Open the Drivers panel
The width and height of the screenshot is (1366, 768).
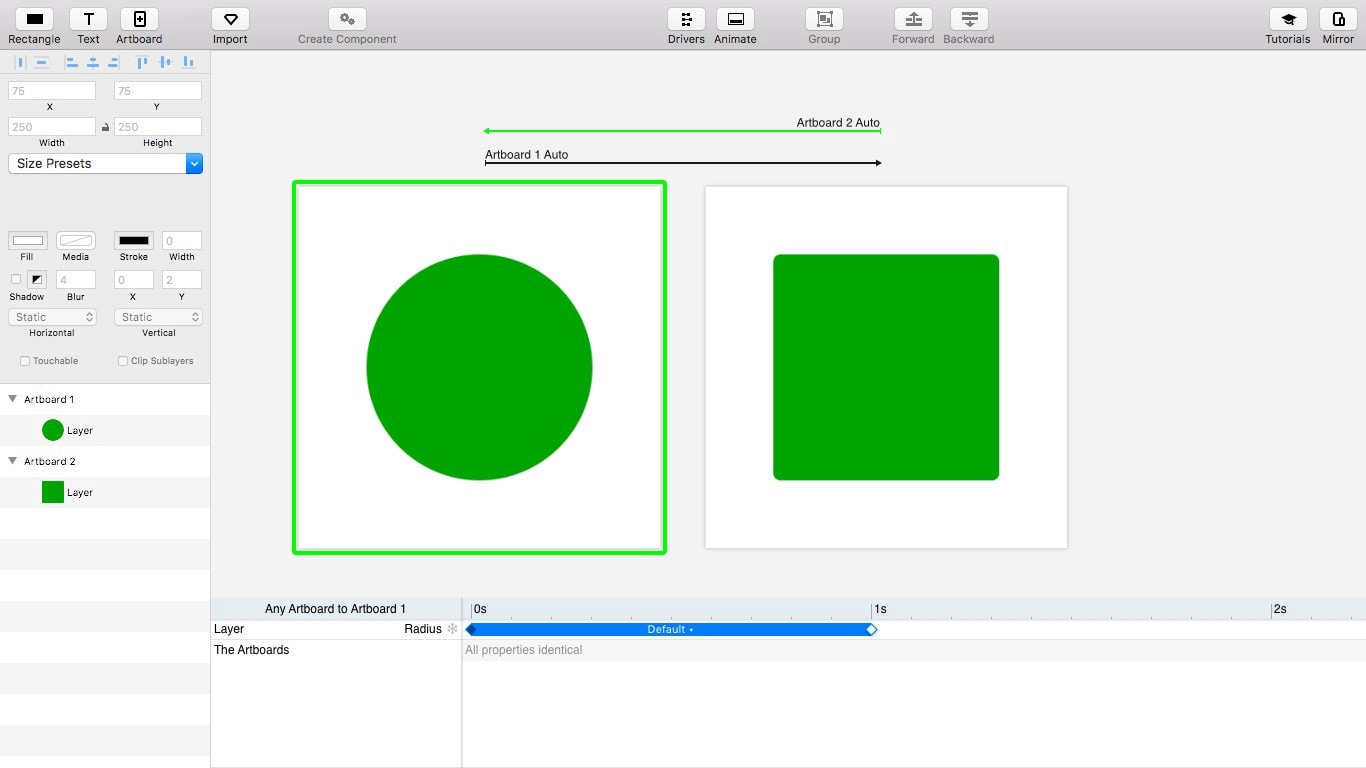[686, 19]
